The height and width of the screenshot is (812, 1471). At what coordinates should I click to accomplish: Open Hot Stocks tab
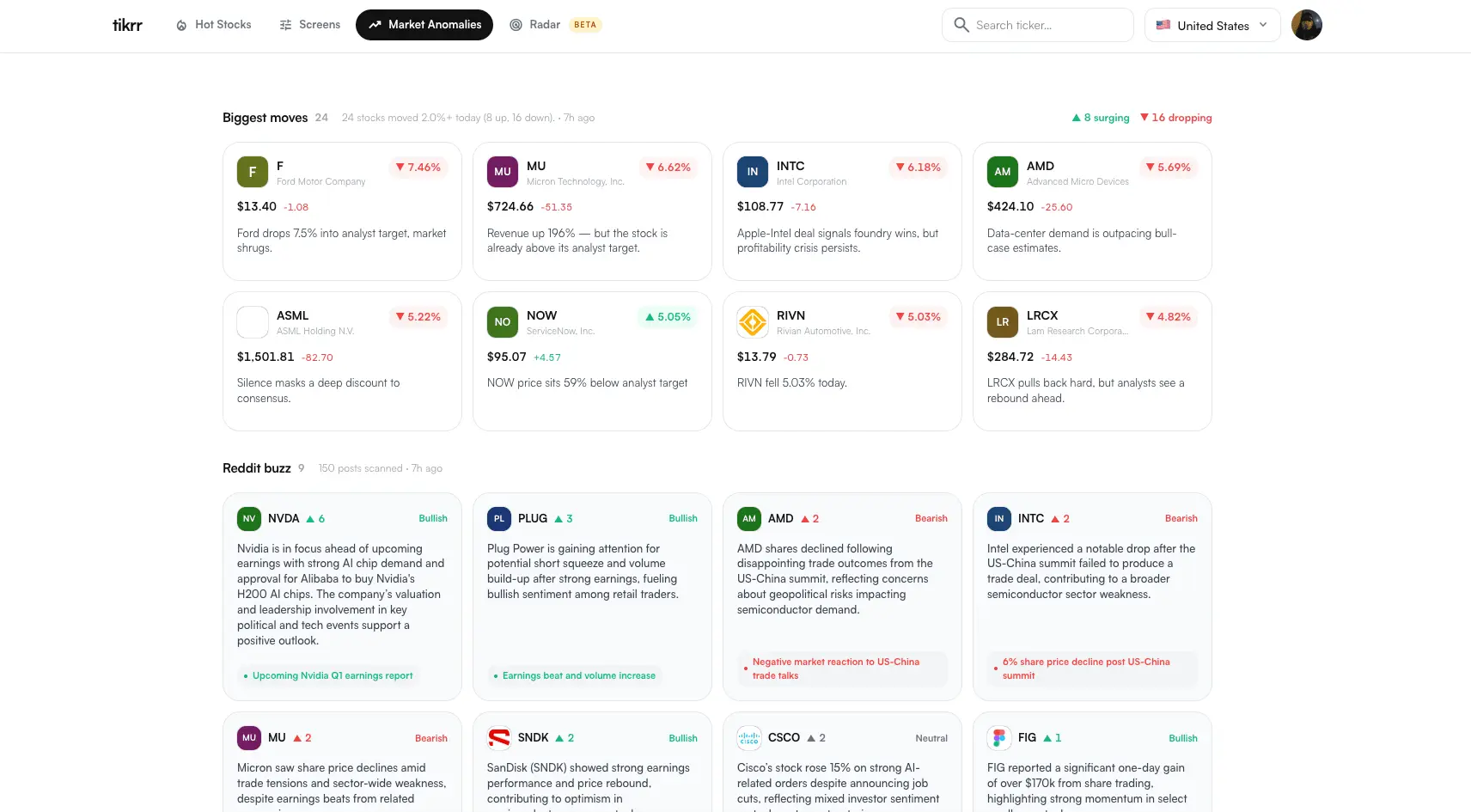pos(214,25)
